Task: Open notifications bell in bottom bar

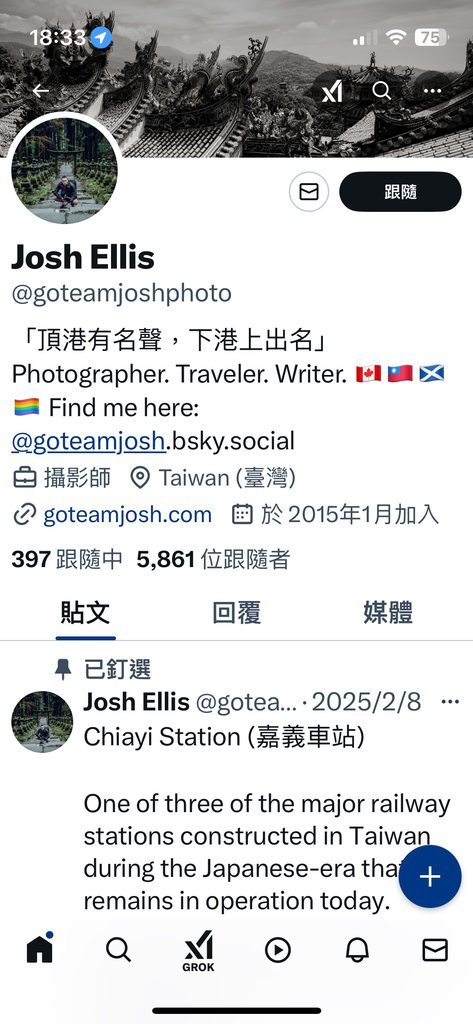Action: (357, 950)
